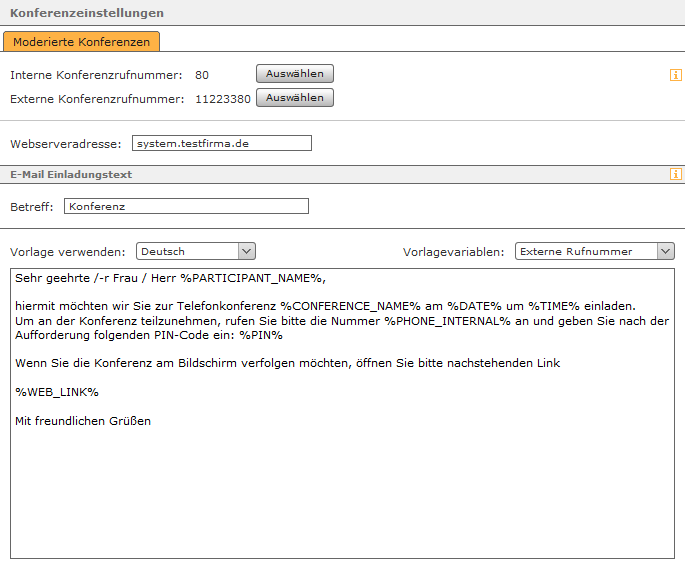
Task: Click the Vorlage verwenden label
Action: [x=68, y=252]
